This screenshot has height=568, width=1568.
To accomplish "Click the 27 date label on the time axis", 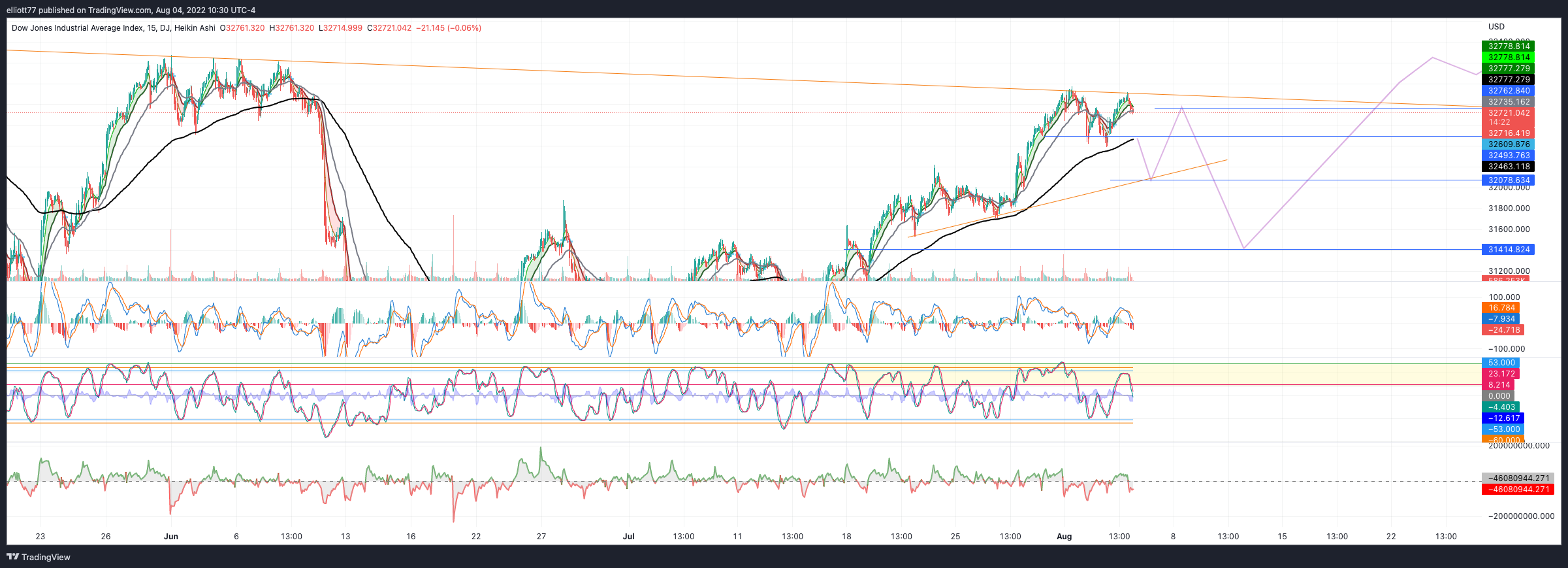I will point(541,537).
